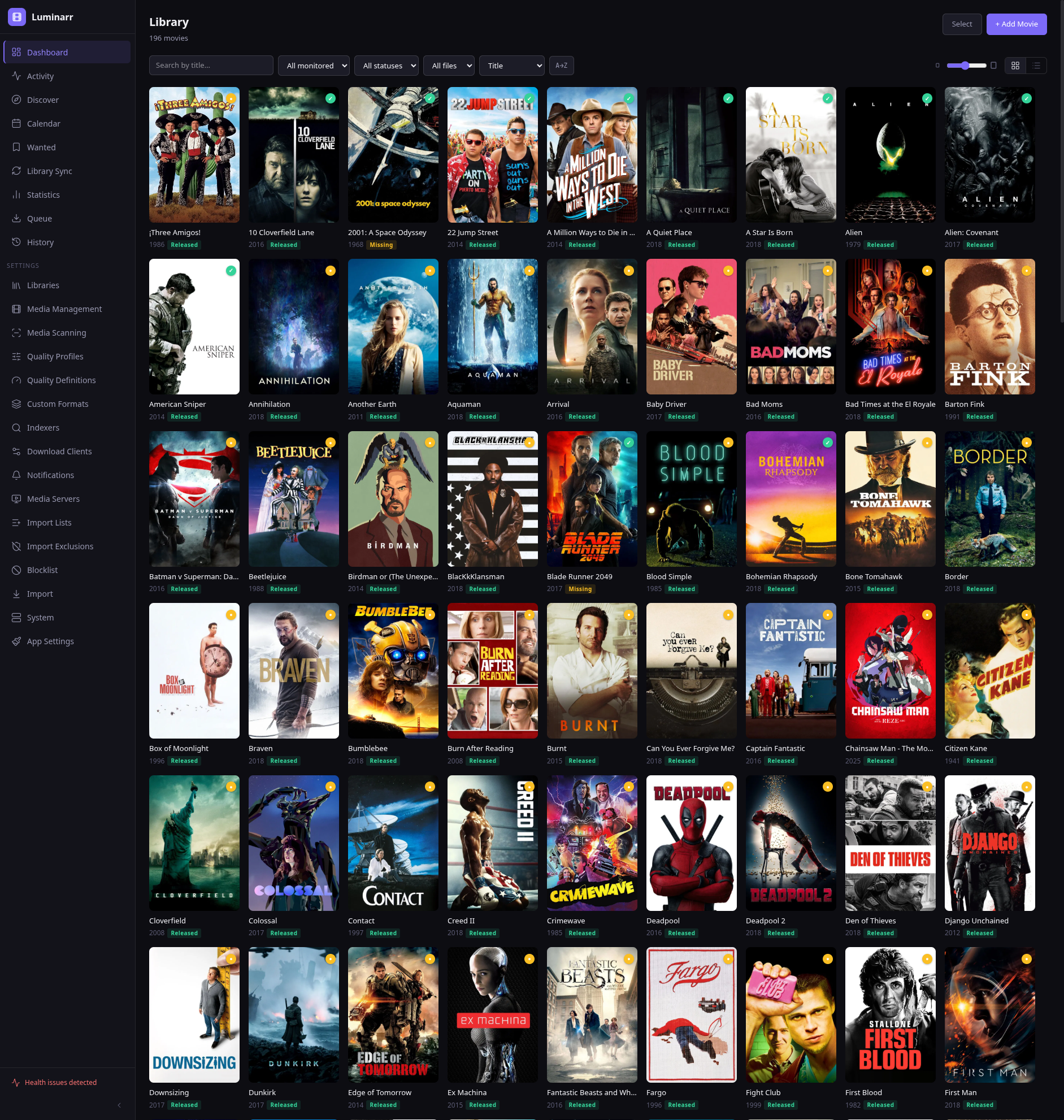Open the Title sort dropdown
This screenshot has height=1120, width=1064.
(511, 65)
